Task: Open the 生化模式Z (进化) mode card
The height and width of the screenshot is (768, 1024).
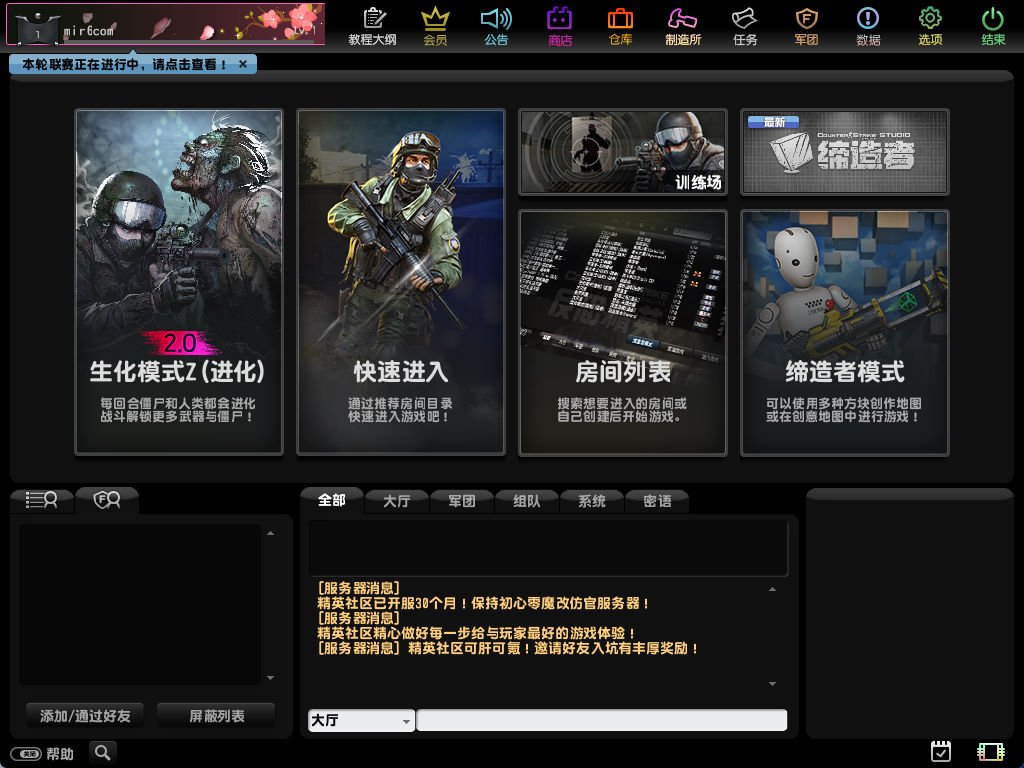Action: pyautogui.click(x=178, y=281)
